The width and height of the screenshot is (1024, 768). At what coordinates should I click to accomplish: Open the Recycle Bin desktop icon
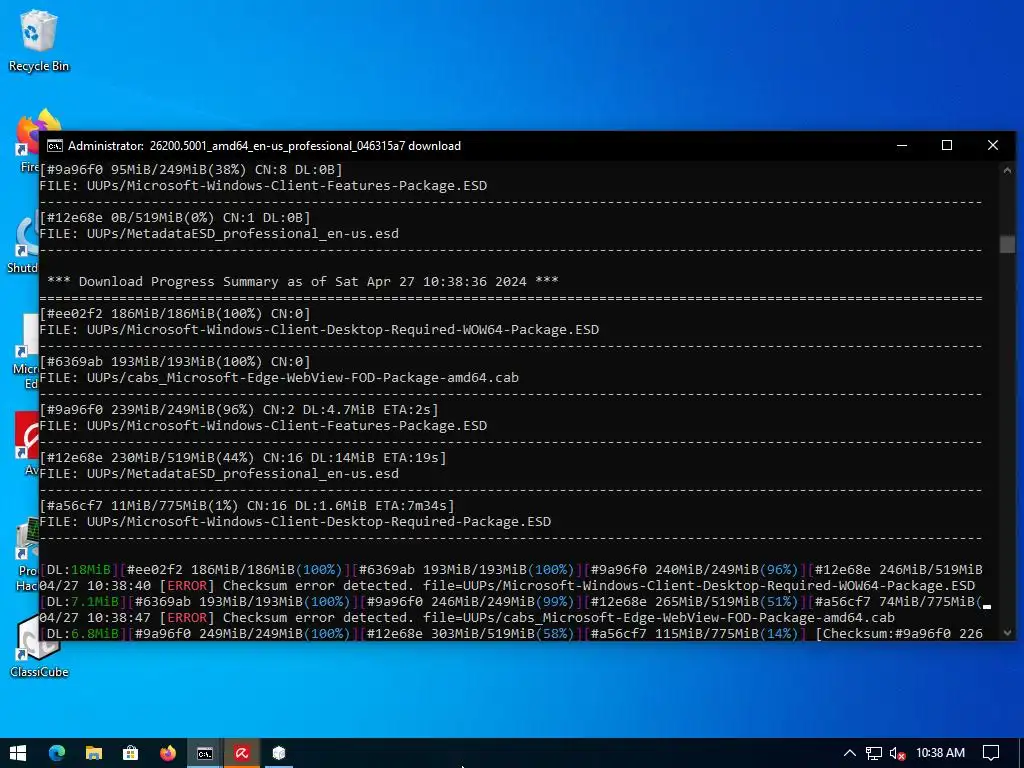click(39, 40)
